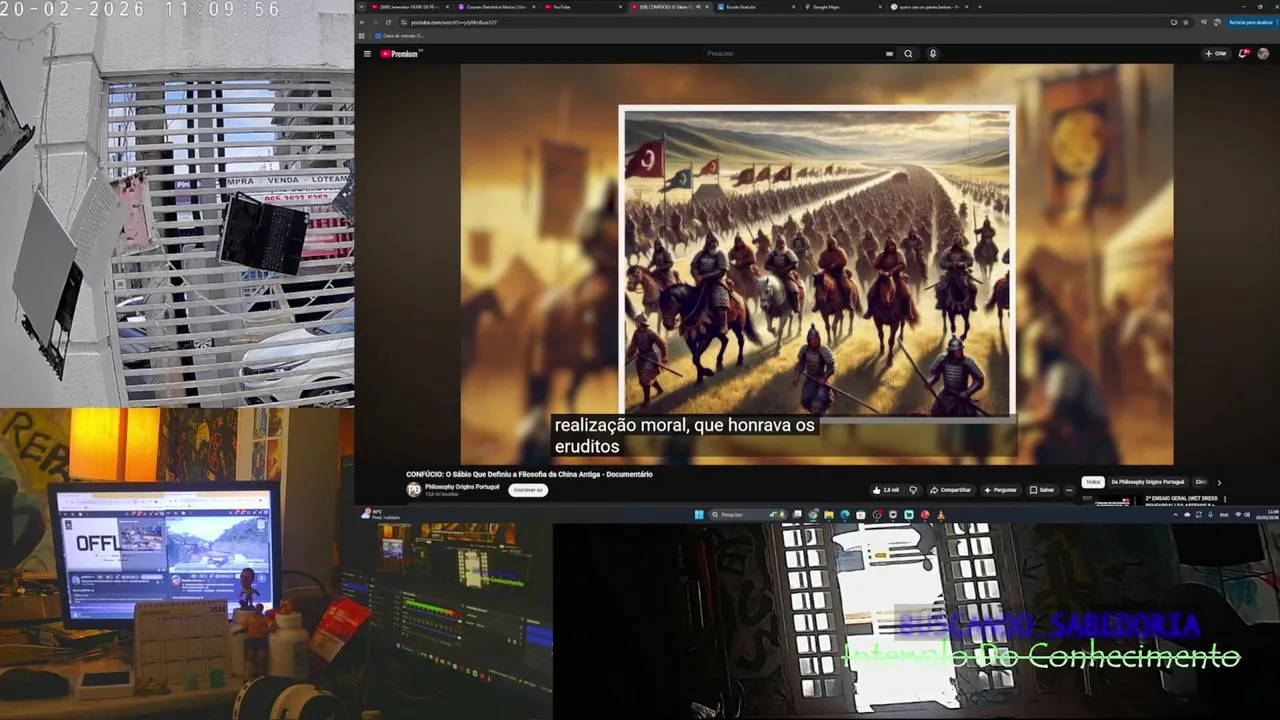Open the YouTube hamburger guide menu

pyautogui.click(x=367, y=54)
